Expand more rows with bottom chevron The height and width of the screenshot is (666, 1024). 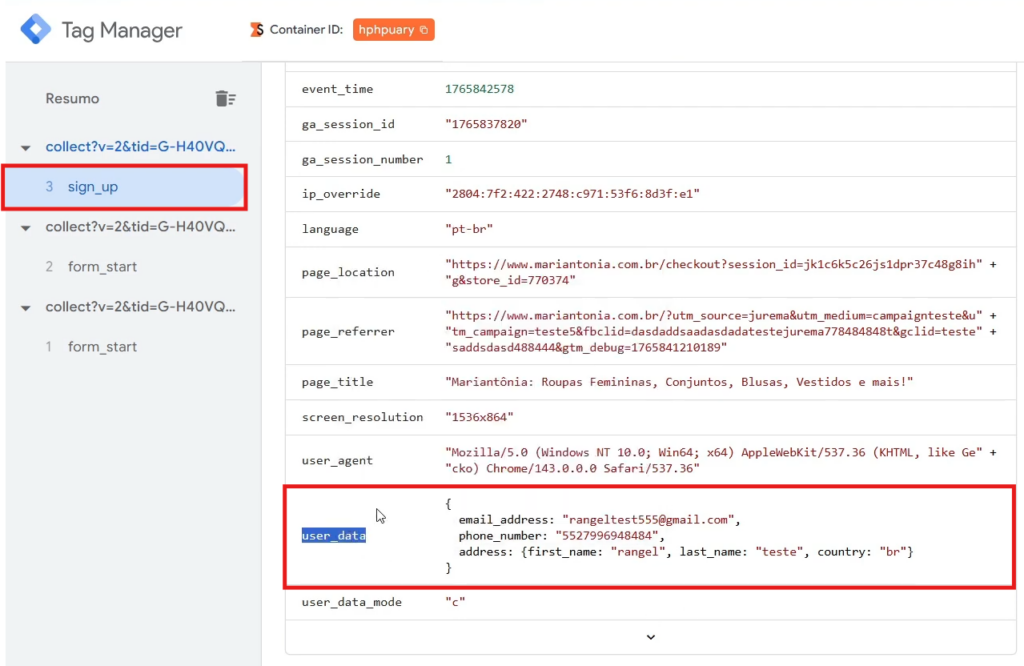pos(650,637)
